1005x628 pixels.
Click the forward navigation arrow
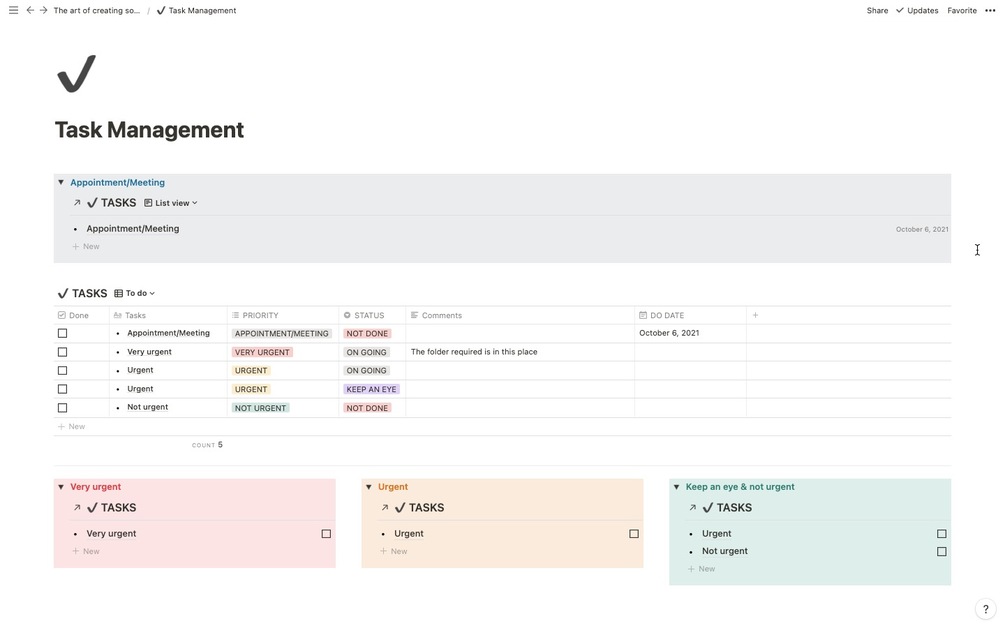[42, 9]
